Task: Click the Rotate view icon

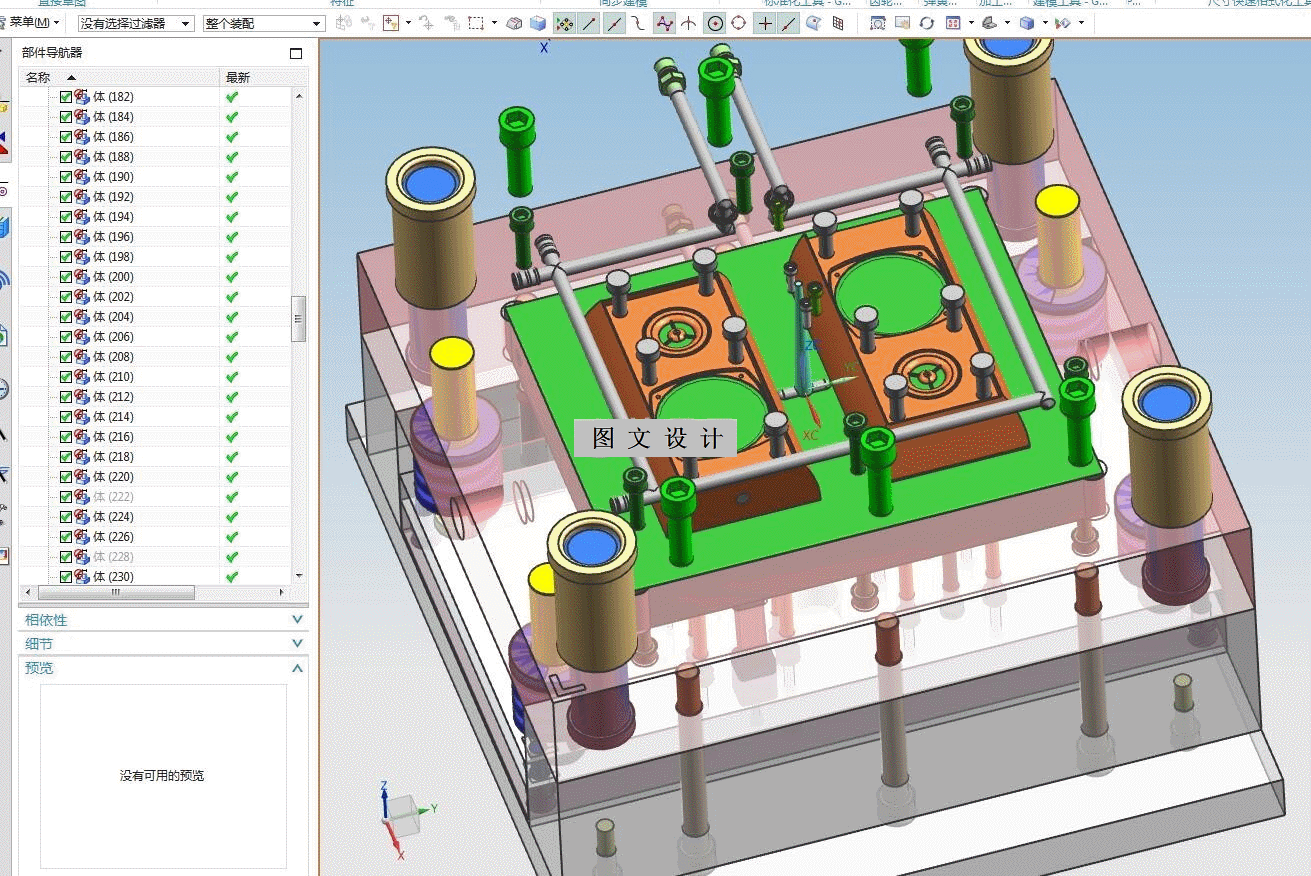Action: click(927, 23)
